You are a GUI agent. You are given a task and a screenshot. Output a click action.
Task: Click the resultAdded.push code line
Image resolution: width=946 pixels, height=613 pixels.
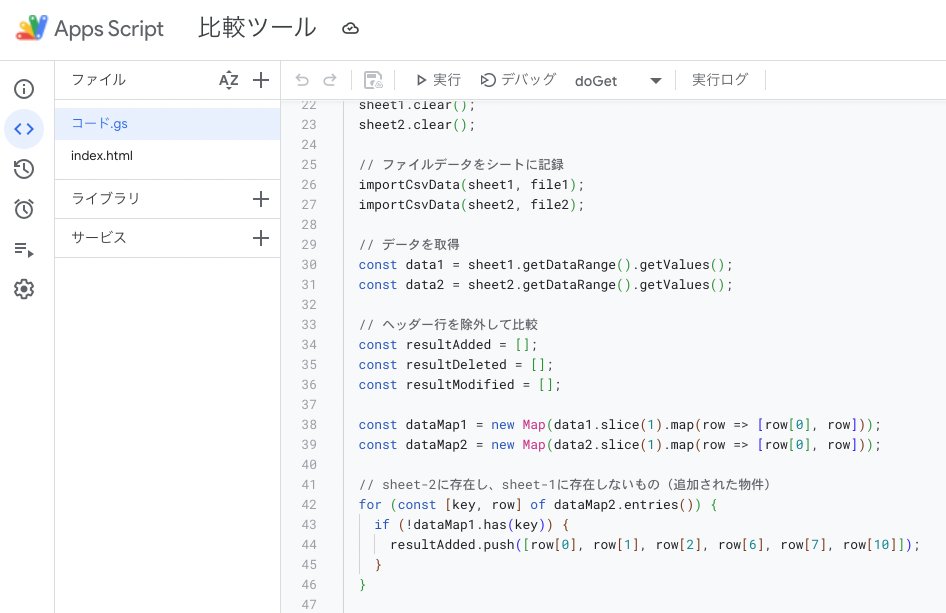(655, 545)
